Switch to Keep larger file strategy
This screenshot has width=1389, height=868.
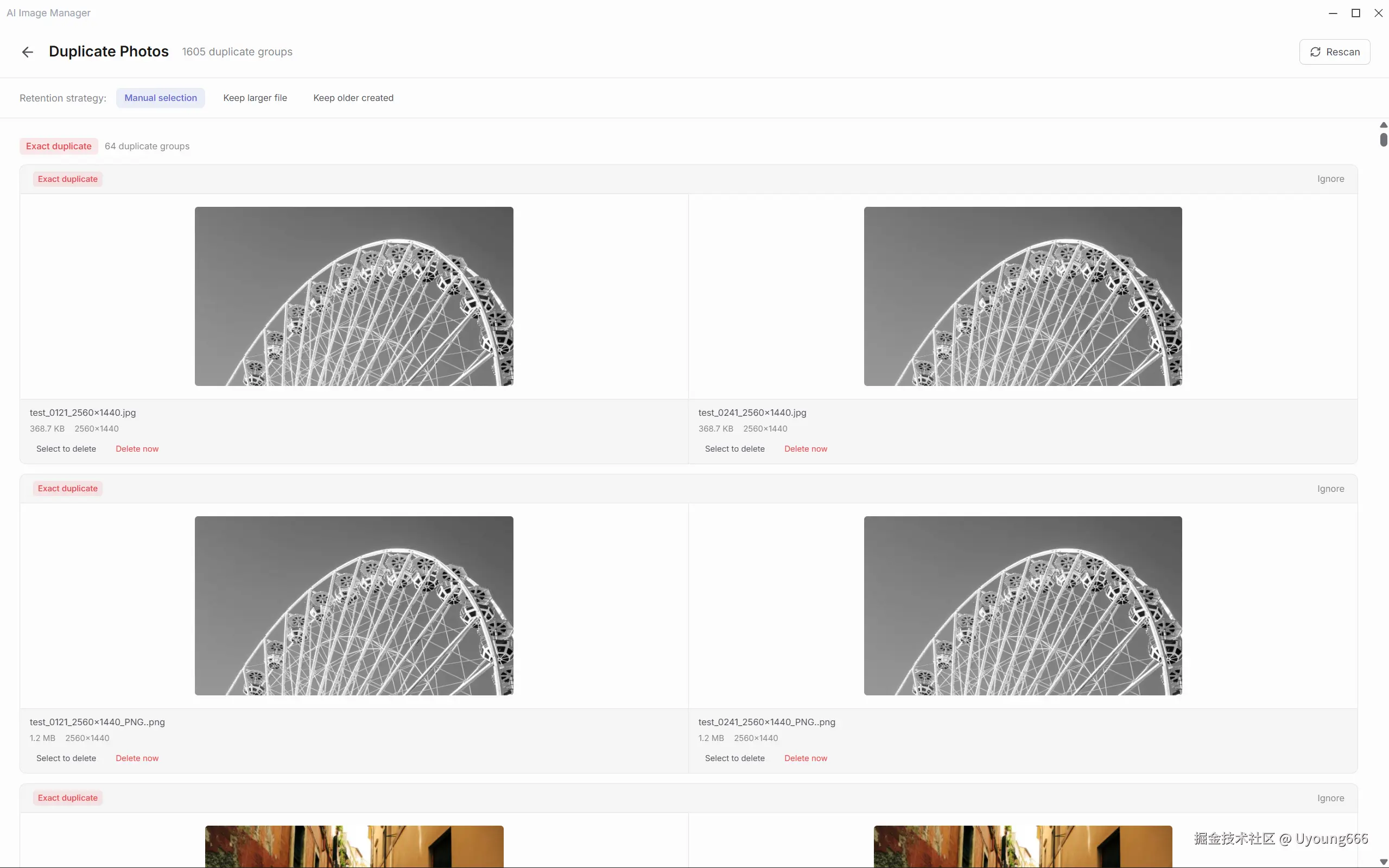255,98
